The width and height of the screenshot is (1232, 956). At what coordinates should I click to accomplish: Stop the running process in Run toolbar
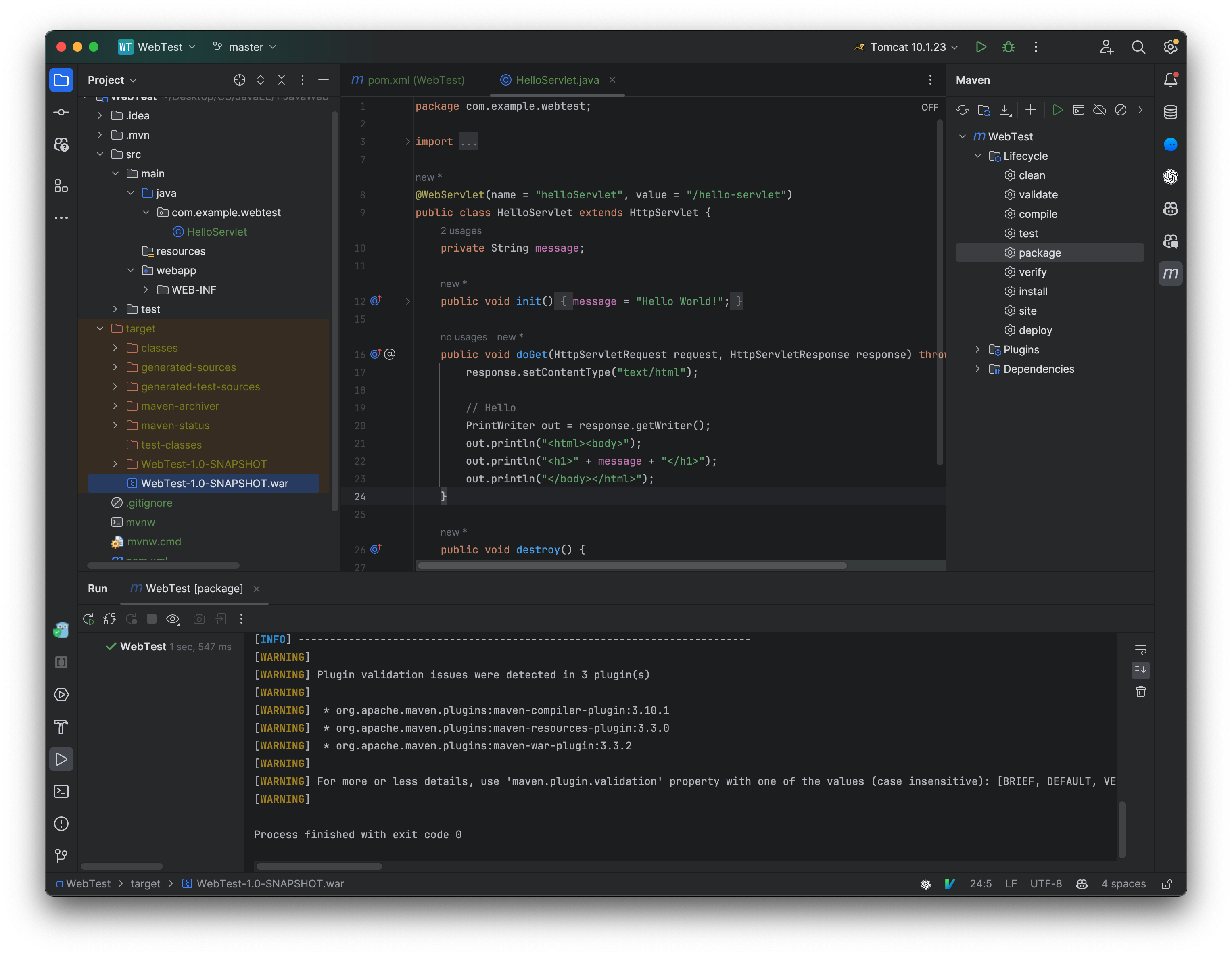152,619
